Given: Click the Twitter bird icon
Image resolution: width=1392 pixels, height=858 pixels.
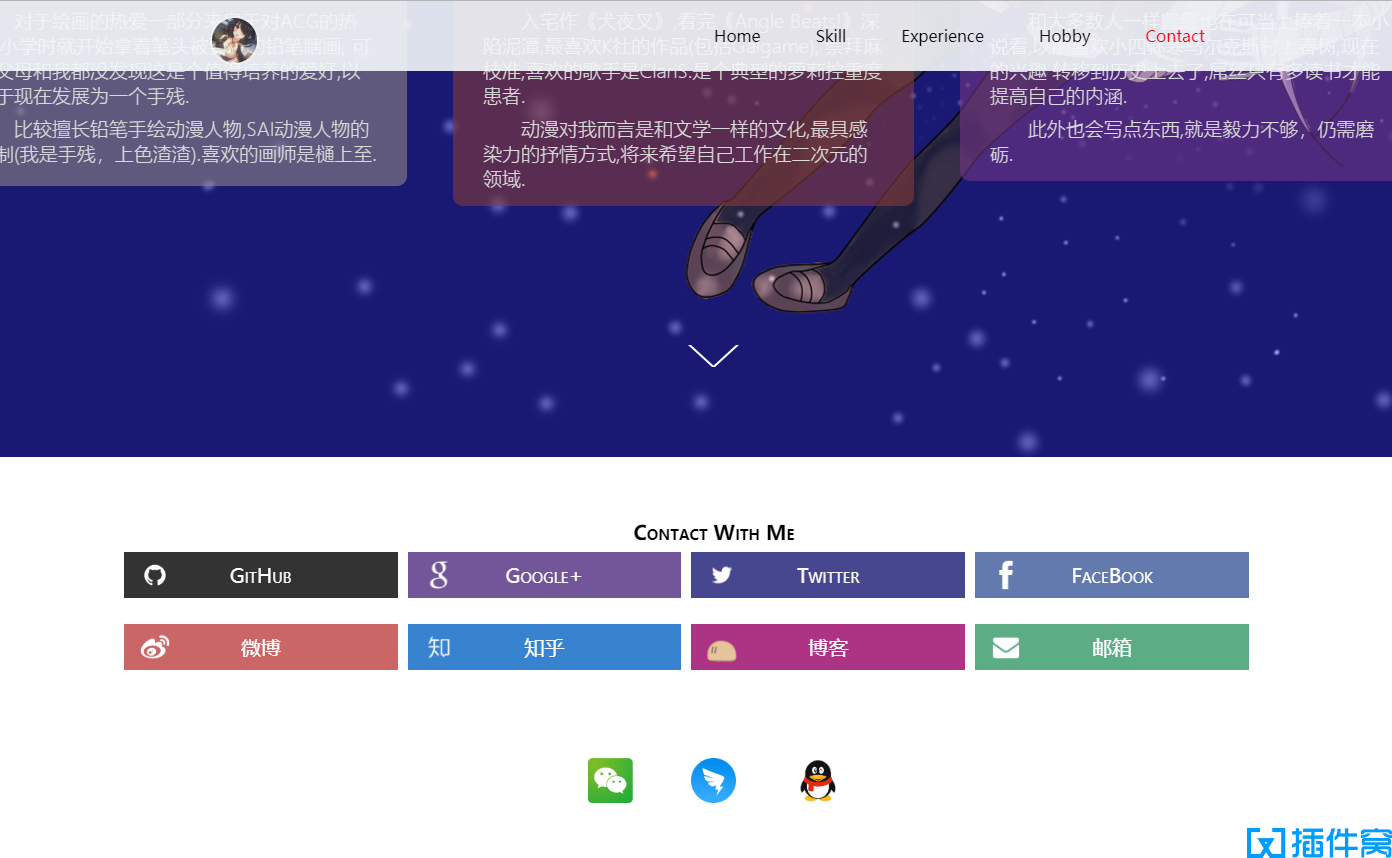Looking at the screenshot, I should tap(722, 575).
